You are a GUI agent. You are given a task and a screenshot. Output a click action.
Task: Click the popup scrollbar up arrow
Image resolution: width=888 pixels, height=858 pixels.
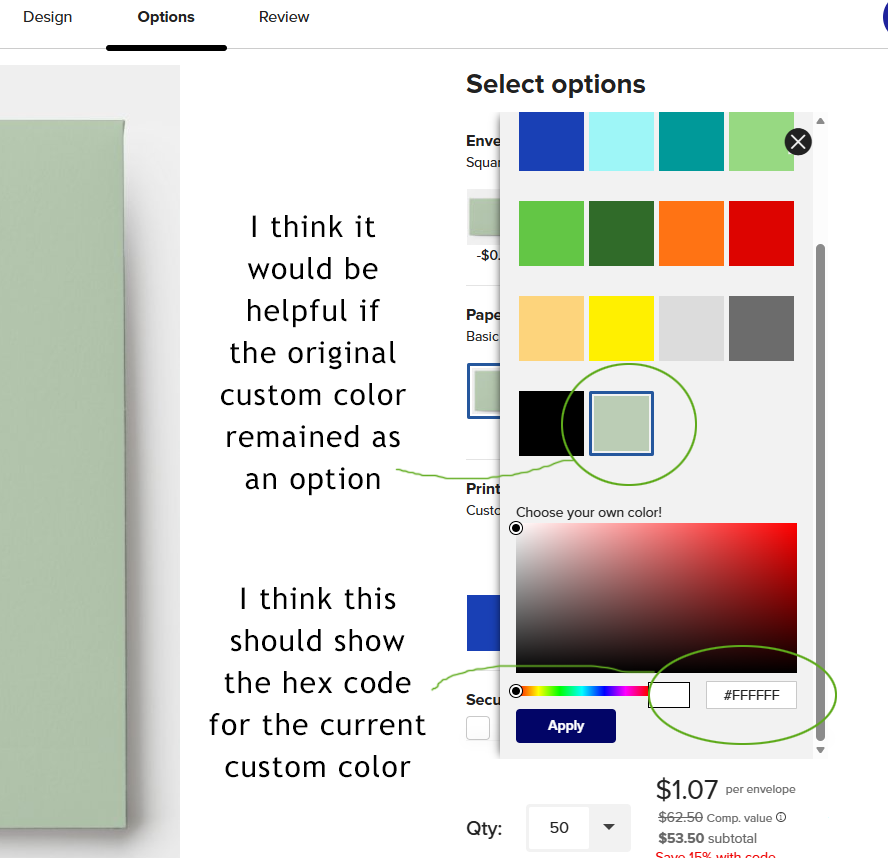[x=820, y=121]
